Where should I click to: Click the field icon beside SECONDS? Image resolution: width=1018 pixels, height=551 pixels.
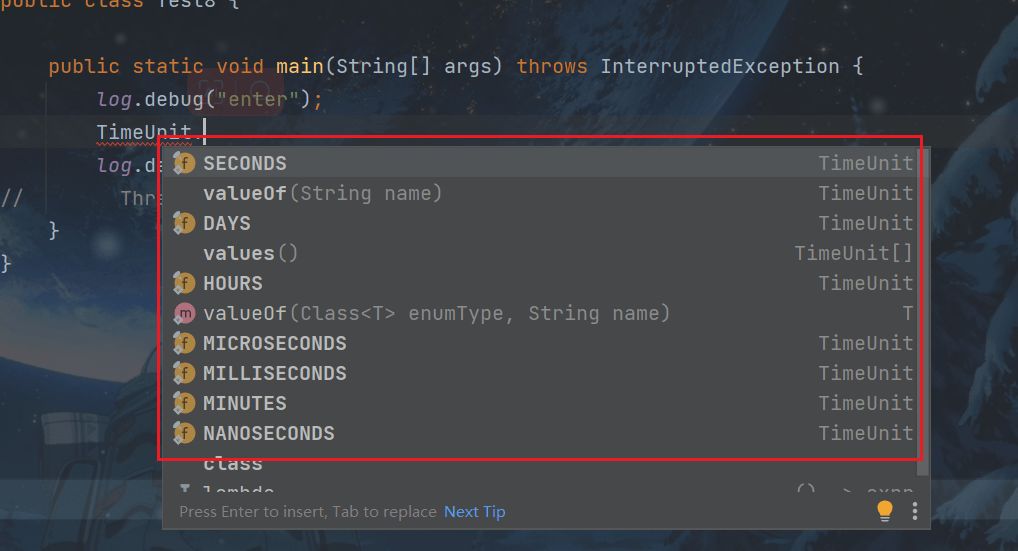coord(184,163)
